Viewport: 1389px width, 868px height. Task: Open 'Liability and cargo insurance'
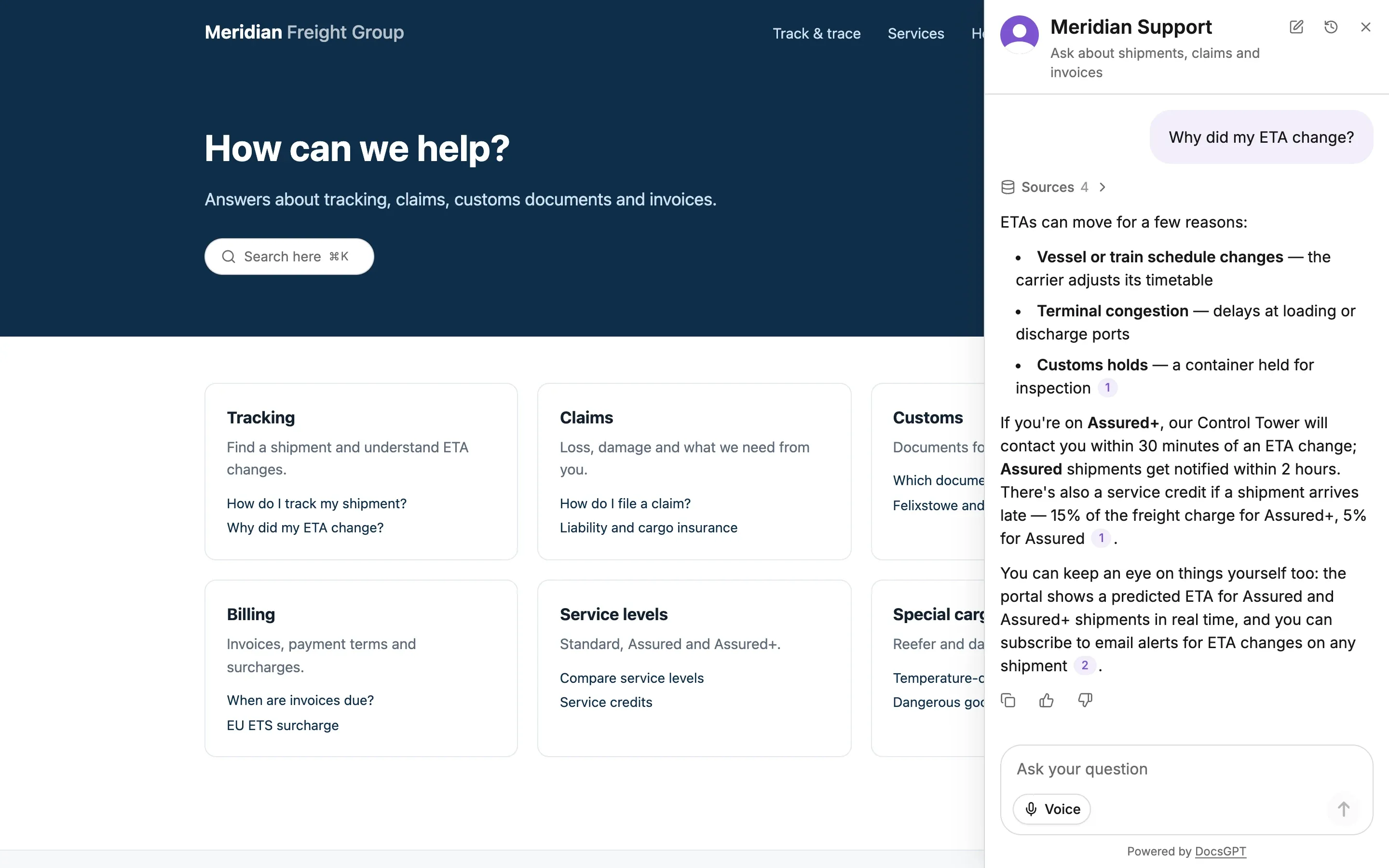[649, 528]
